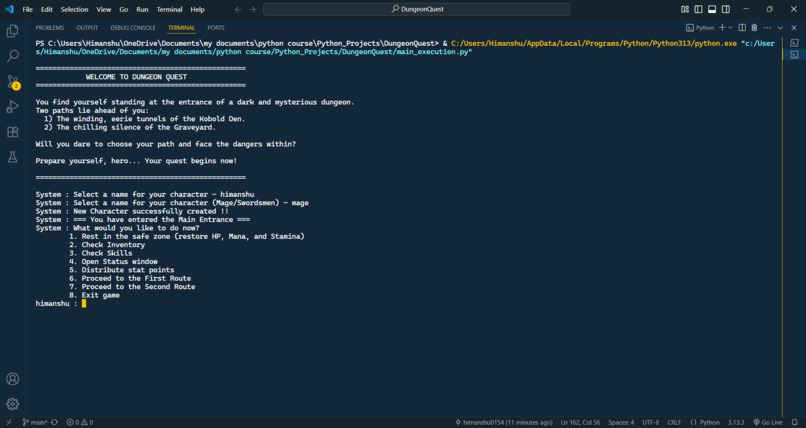The image size is (806, 428).
Task: Click the VS Code logo icon
Action: 9,9
